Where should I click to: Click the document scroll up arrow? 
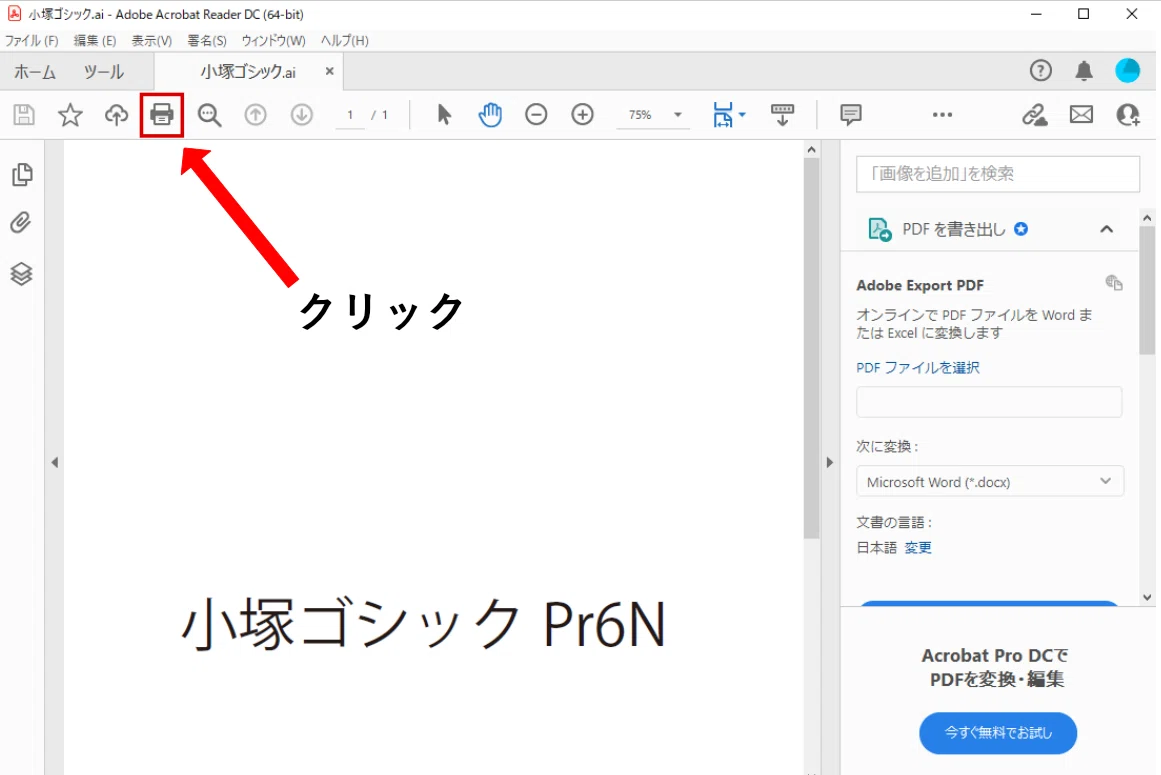812,150
